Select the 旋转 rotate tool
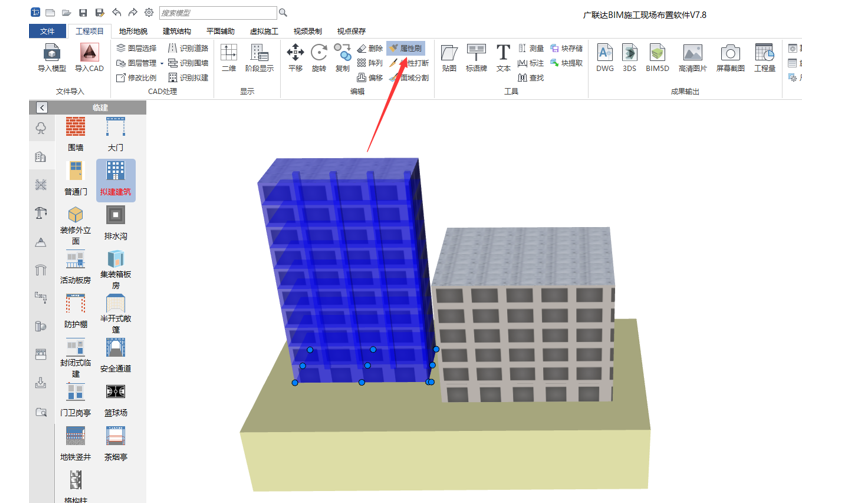Screen dimensions: 858x503 [x=319, y=57]
